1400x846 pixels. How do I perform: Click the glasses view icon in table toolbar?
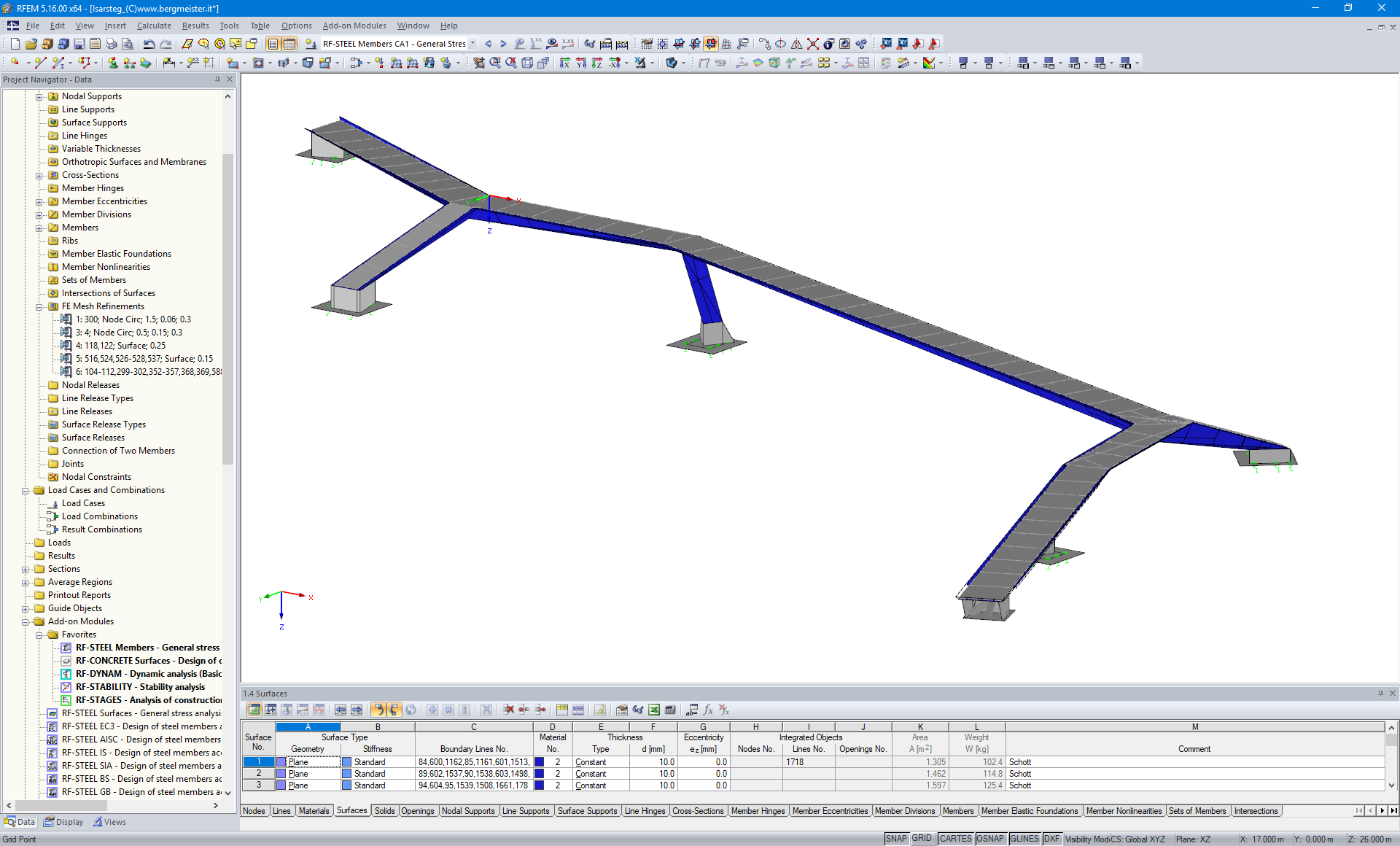[638, 709]
